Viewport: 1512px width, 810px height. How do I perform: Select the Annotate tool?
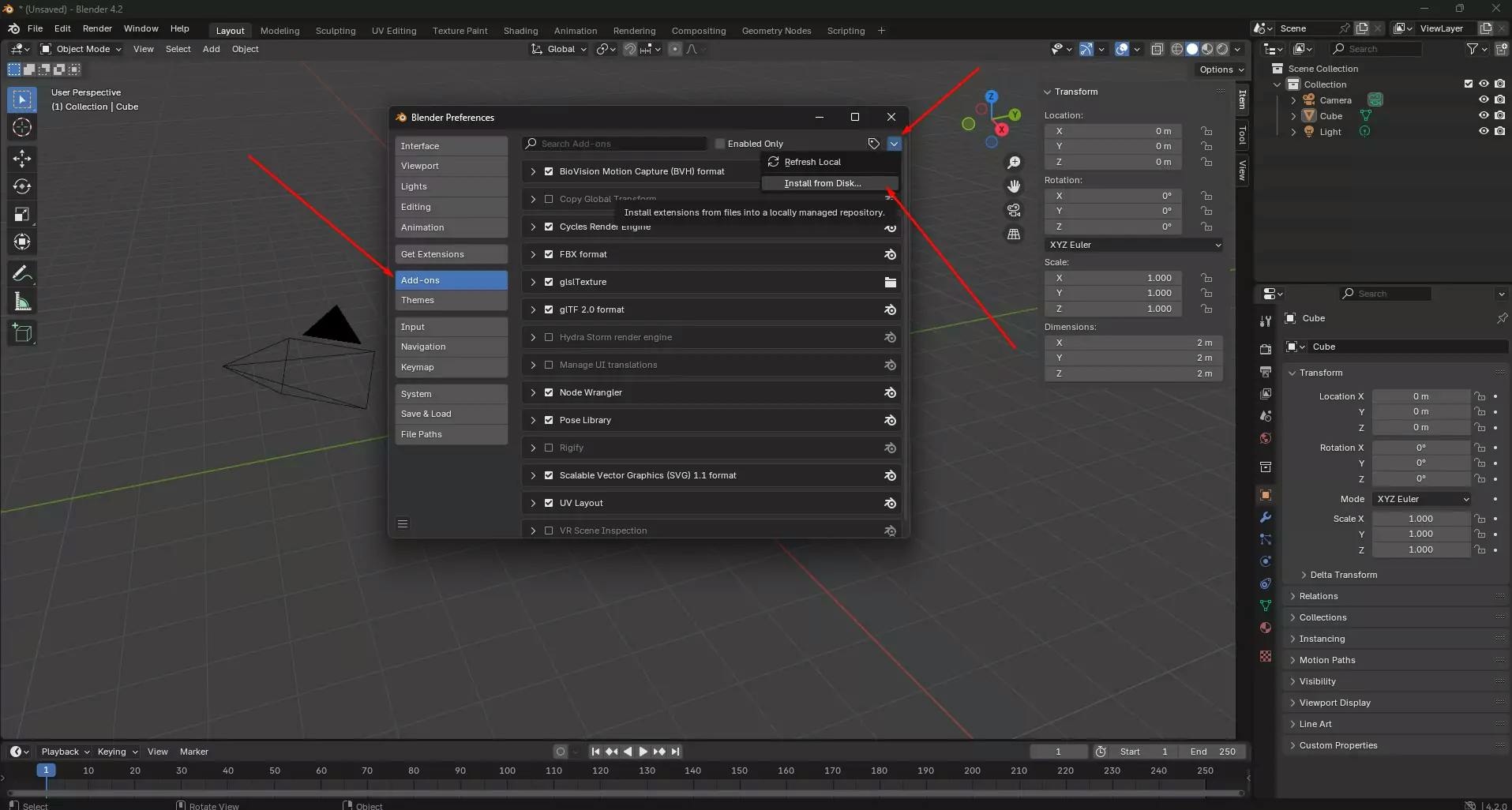[x=22, y=274]
